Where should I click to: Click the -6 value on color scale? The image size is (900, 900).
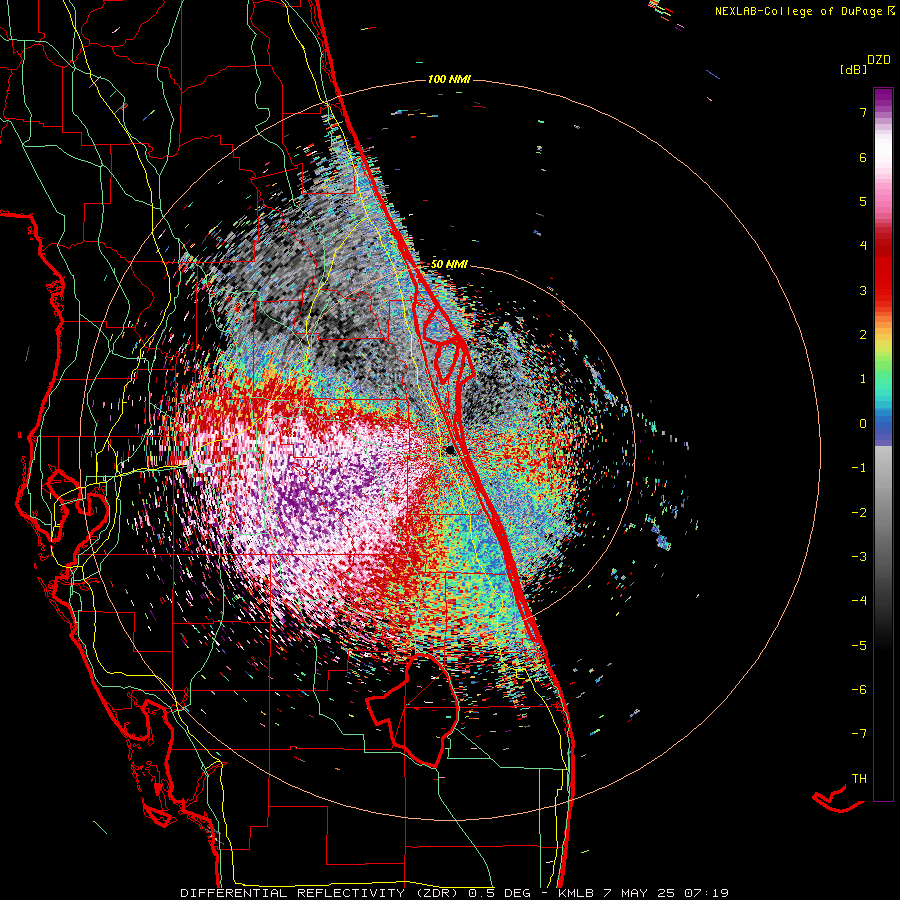click(859, 689)
